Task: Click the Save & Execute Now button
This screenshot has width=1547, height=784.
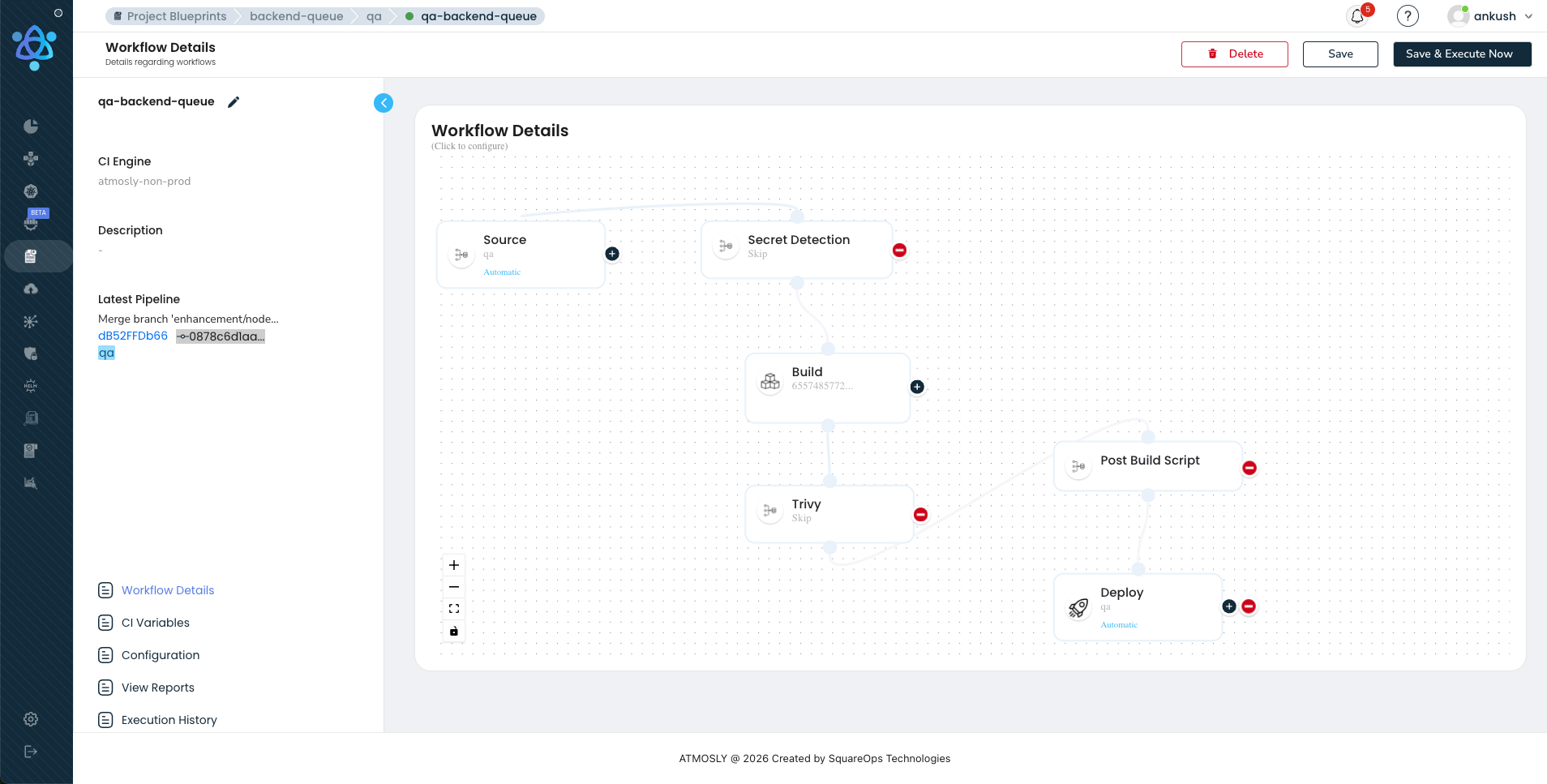Action: [x=1461, y=54]
